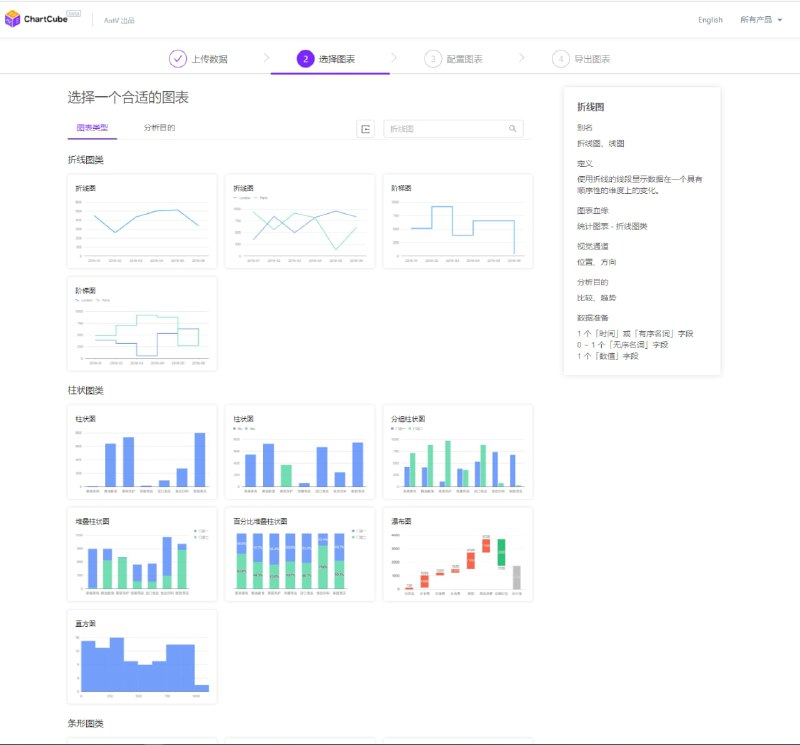Choose the single-series 阶梯图 step chart
The image size is (800, 745).
tap(458, 221)
